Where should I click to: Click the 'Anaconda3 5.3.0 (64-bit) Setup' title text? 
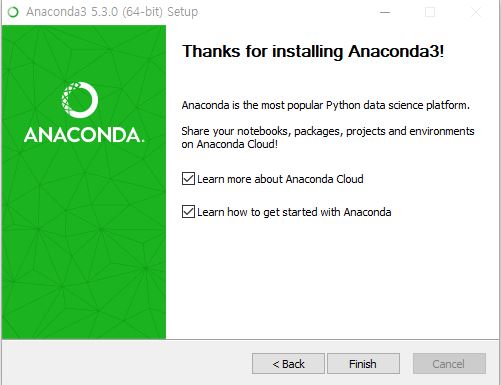point(112,12)
